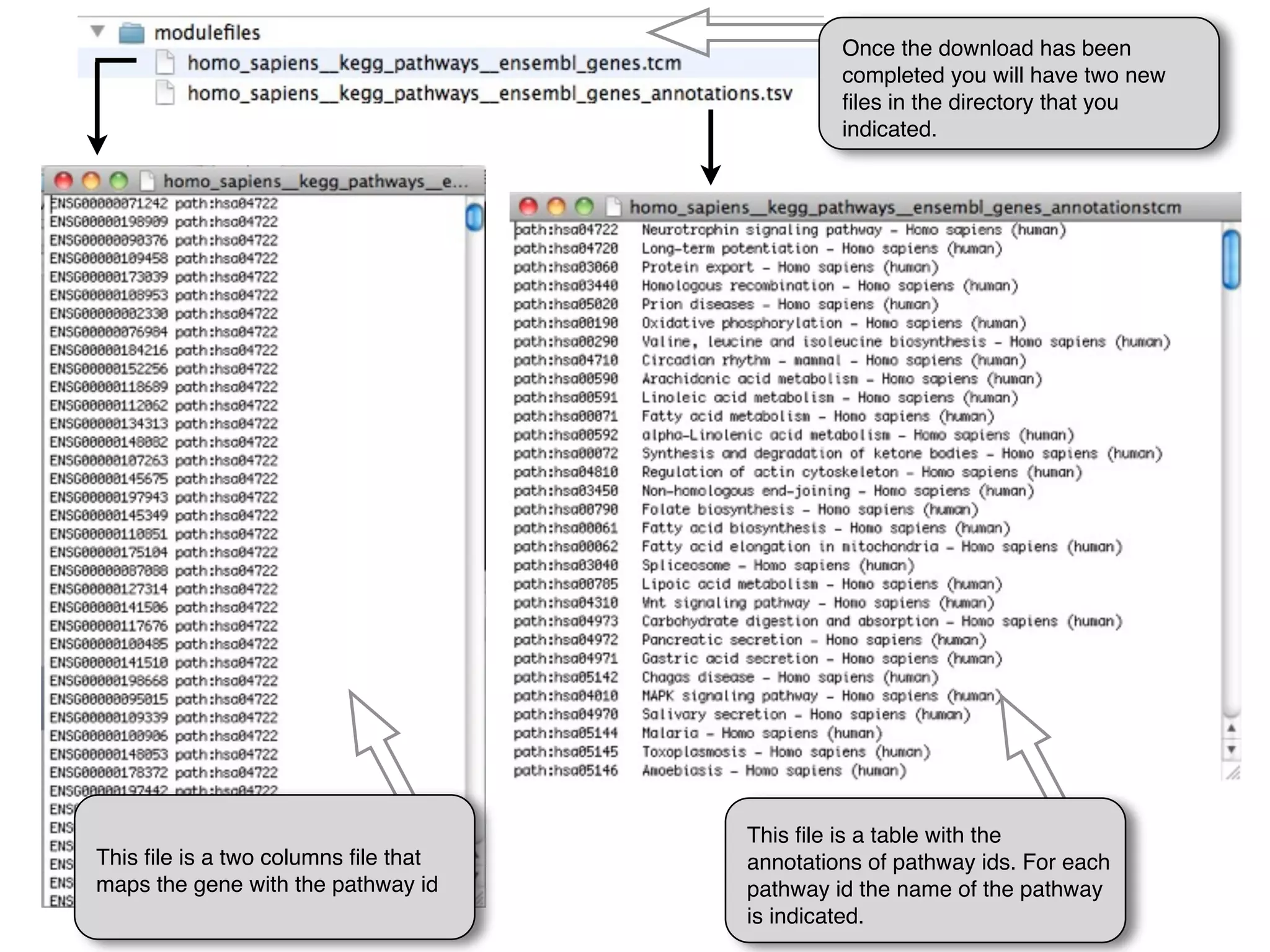Click the Fatty acid biosynthesis row
This screenshot has width=1270, height=952.
pyautogui.click(x=762, y=528)
